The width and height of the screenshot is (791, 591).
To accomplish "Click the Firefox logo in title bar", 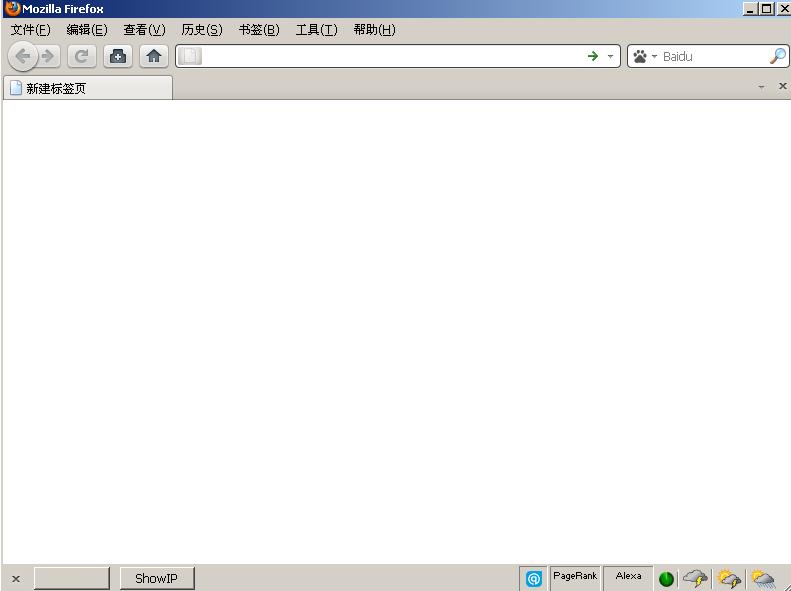I will click(x=12, y=9).
